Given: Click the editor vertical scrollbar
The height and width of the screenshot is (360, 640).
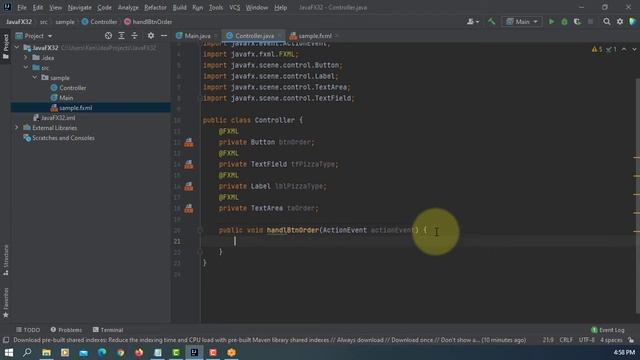Looking at the screenshot, I should [637, 196].
